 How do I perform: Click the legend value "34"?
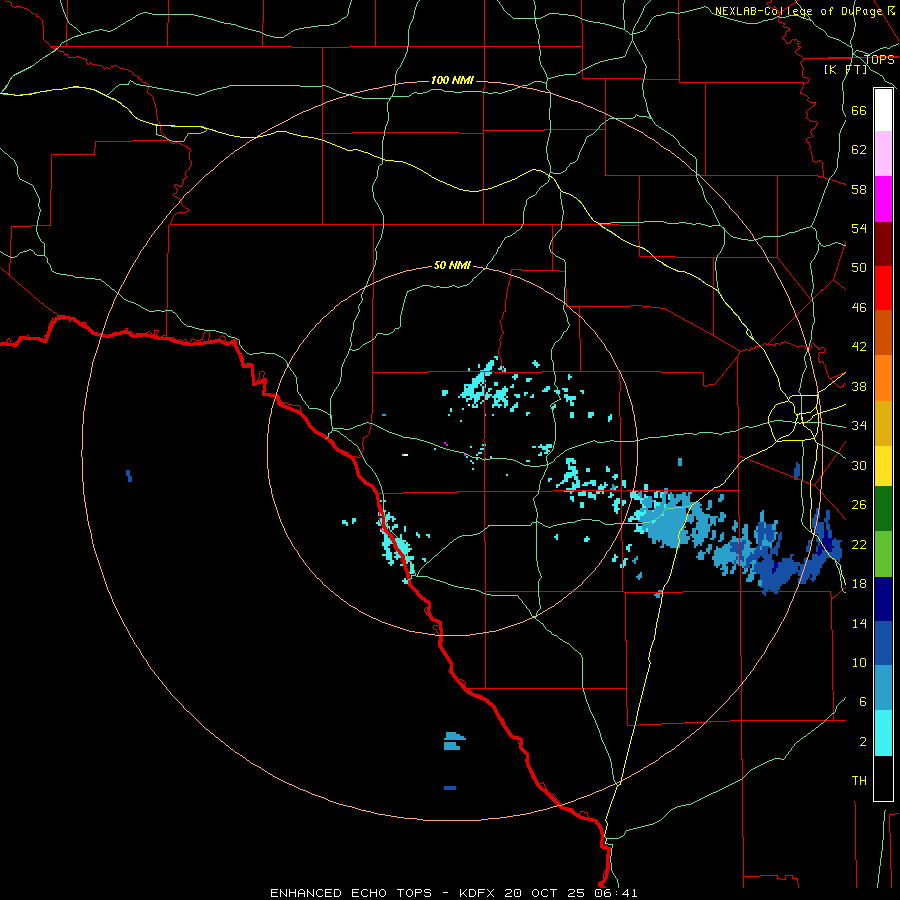pos(859,425)
